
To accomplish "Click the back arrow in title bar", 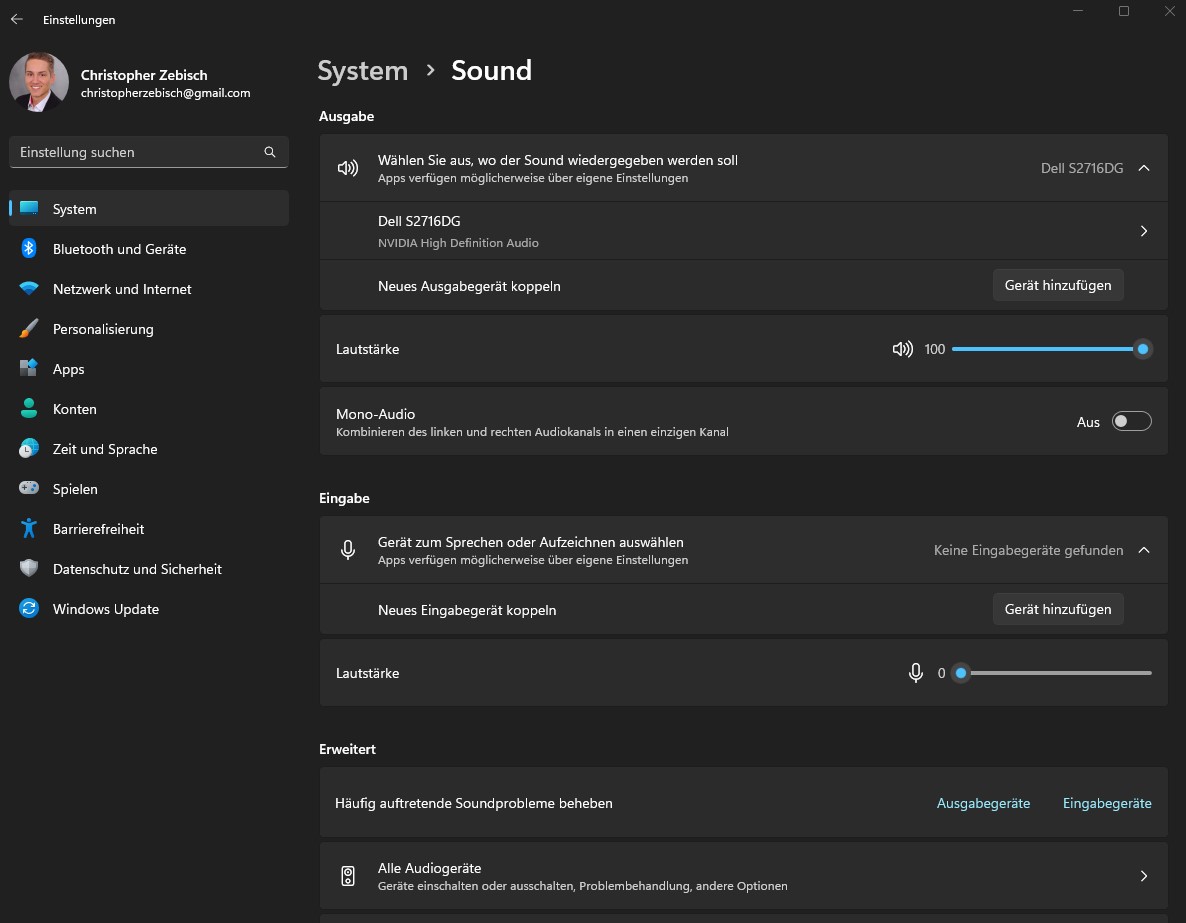I will [x=17, y=19].
